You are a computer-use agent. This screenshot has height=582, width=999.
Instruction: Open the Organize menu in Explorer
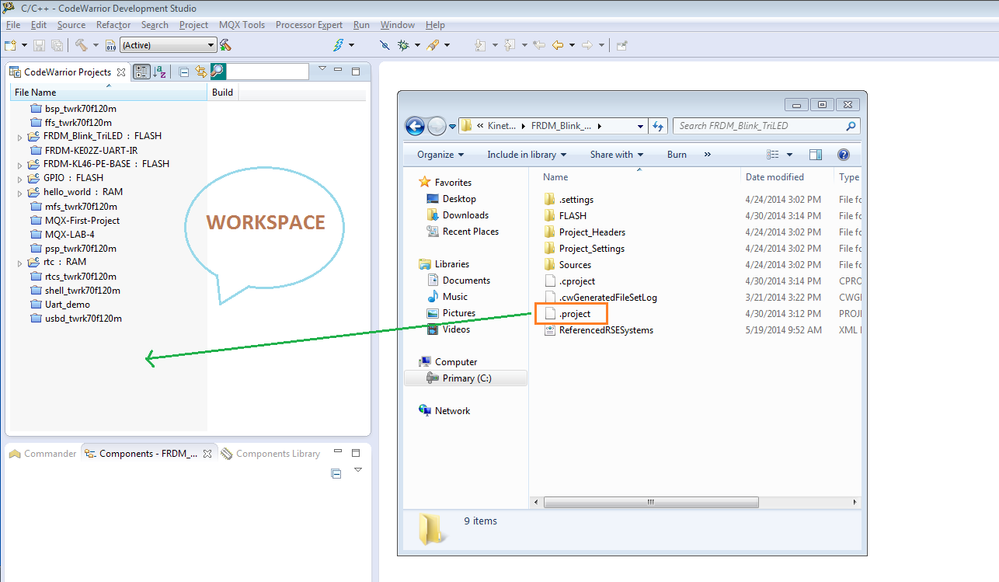pyautogui.click(x=440, y=155)
